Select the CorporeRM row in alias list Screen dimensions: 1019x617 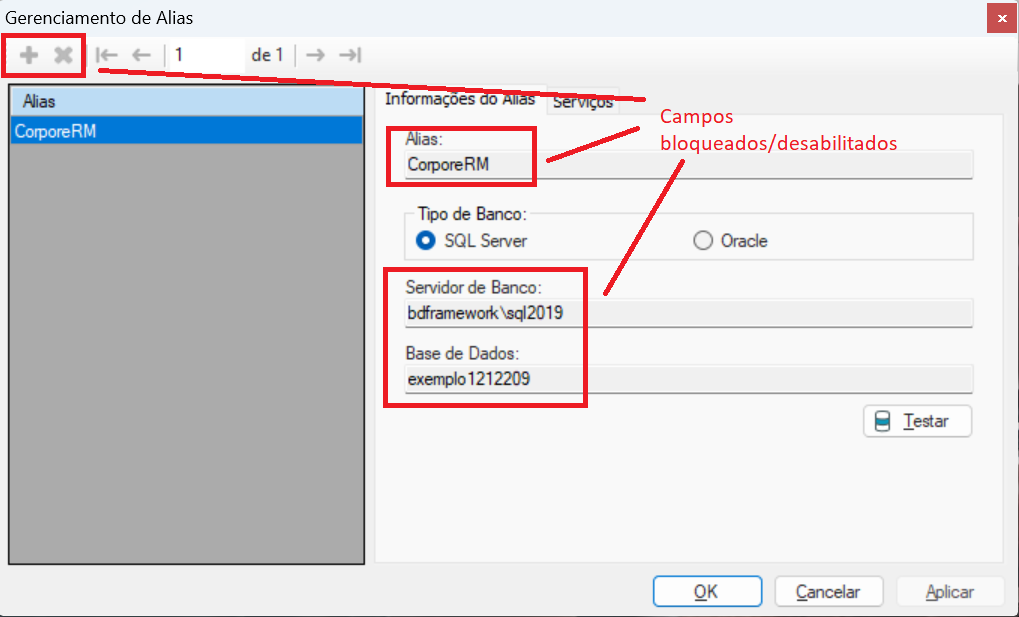(x=187, y=131)
